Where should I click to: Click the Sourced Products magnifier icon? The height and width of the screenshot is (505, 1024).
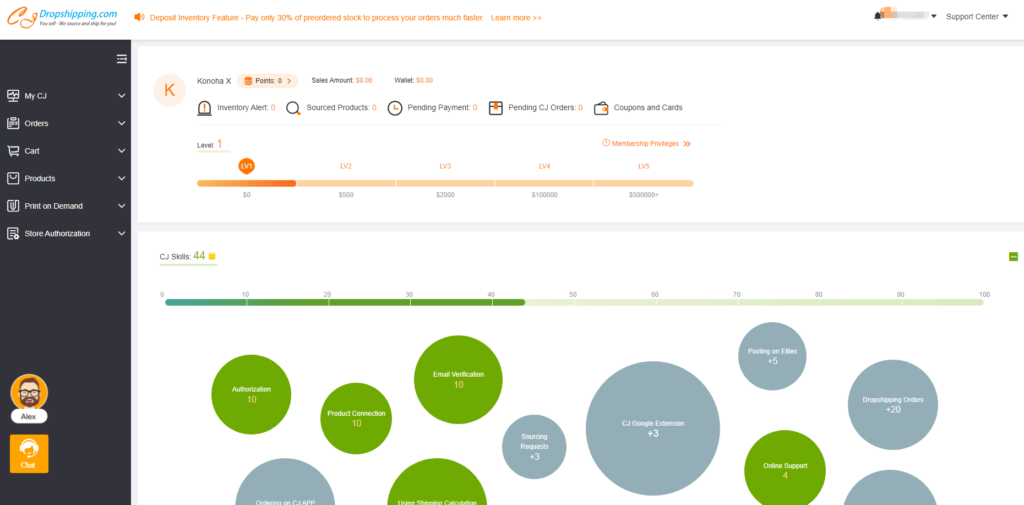tap(294, 108)
